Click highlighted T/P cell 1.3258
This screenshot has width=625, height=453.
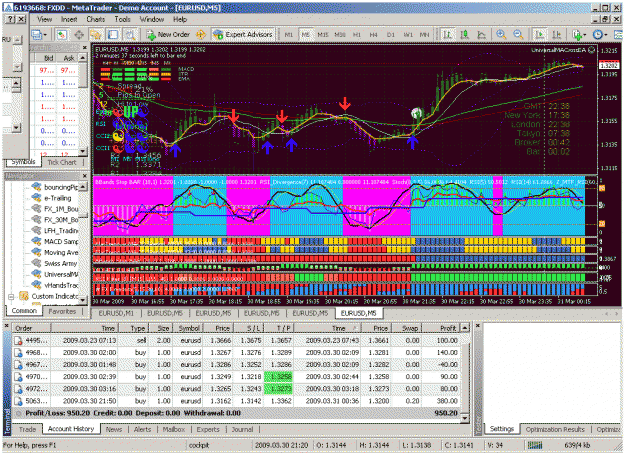point(281,376)
